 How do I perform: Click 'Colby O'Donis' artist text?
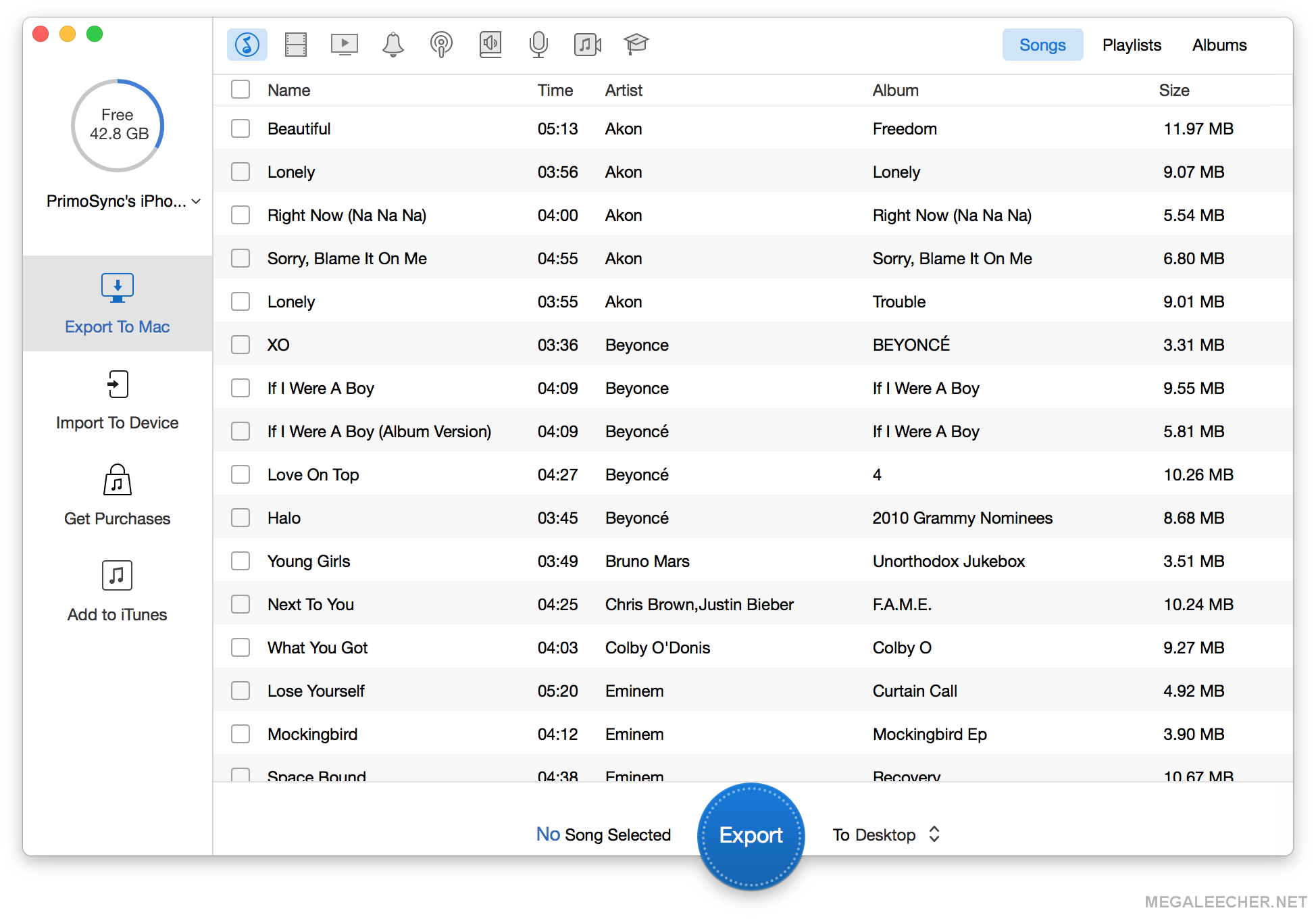tap(657, 647)
